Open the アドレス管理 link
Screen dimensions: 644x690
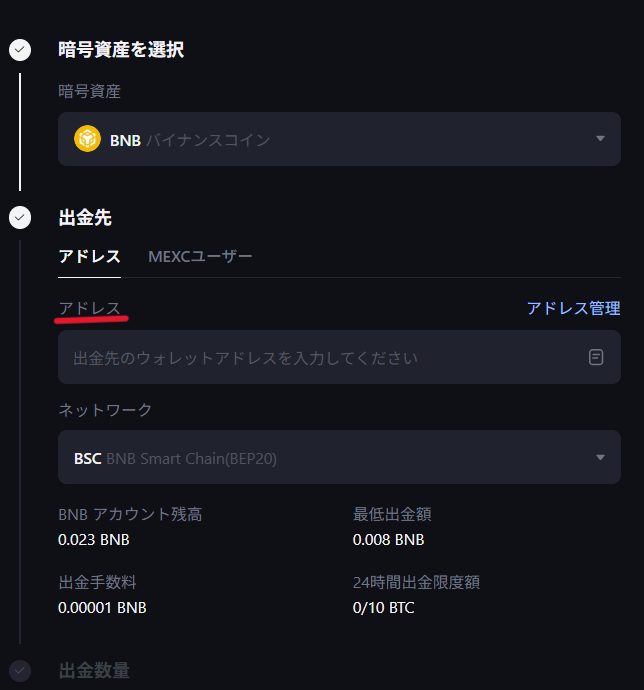[x=573, y=308]
